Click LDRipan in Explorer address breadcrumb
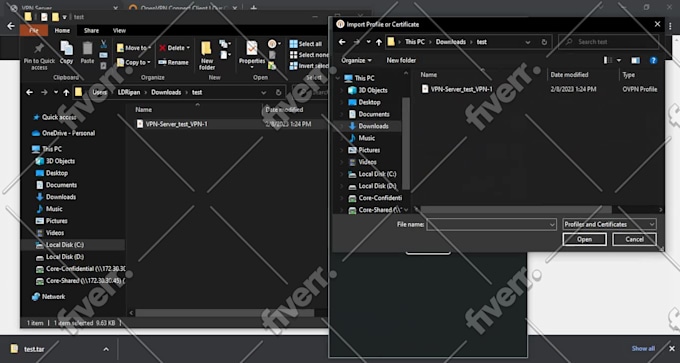The width and height of the screenshot is (680, 363). tap(129, 92)
